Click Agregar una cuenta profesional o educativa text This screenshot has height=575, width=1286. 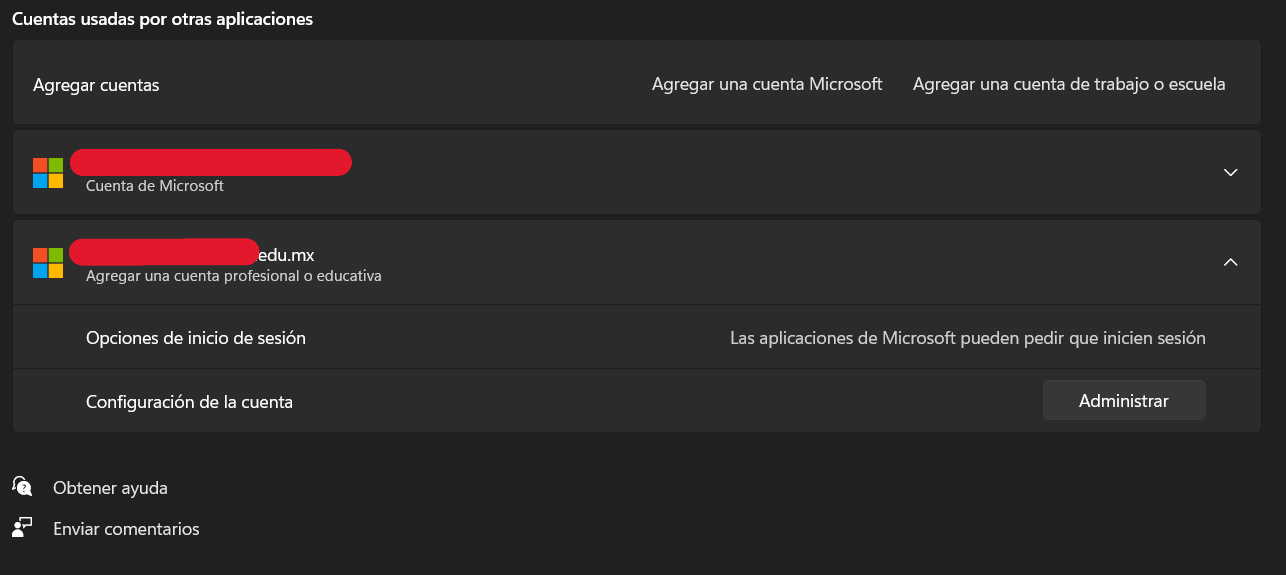coord(234,276)
